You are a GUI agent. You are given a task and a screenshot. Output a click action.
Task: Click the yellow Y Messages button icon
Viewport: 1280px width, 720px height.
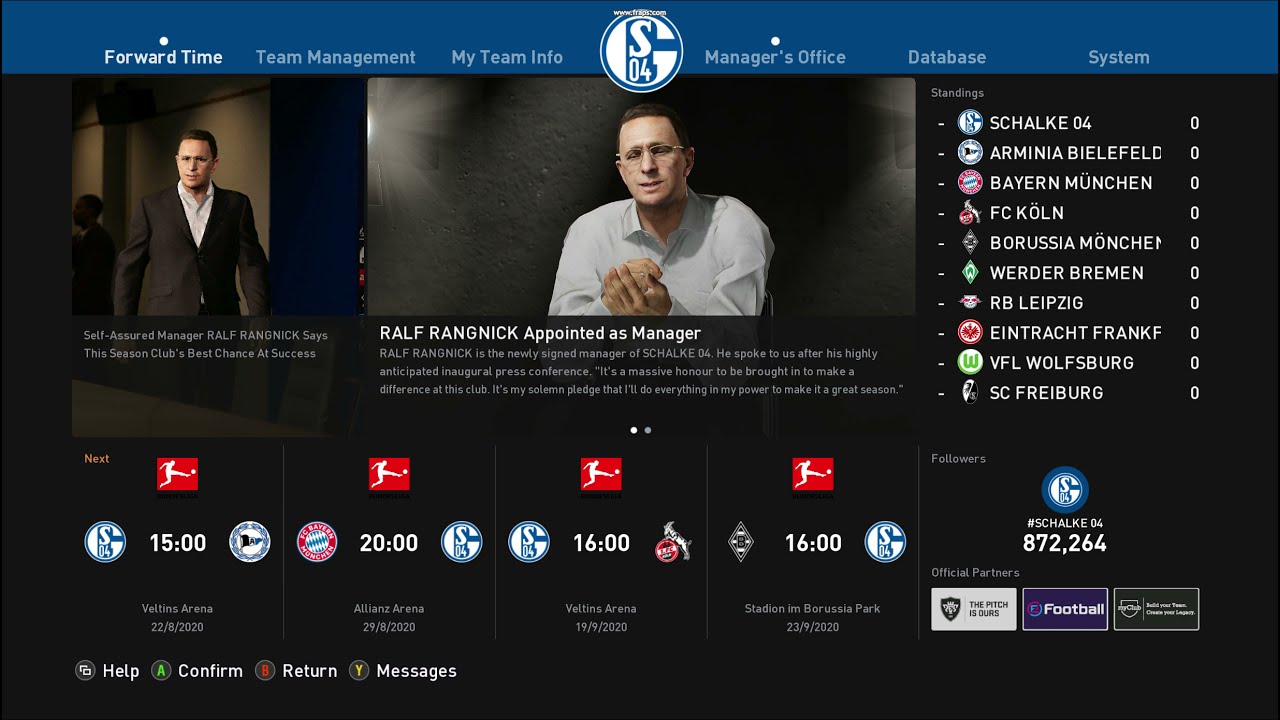point(359,671)
